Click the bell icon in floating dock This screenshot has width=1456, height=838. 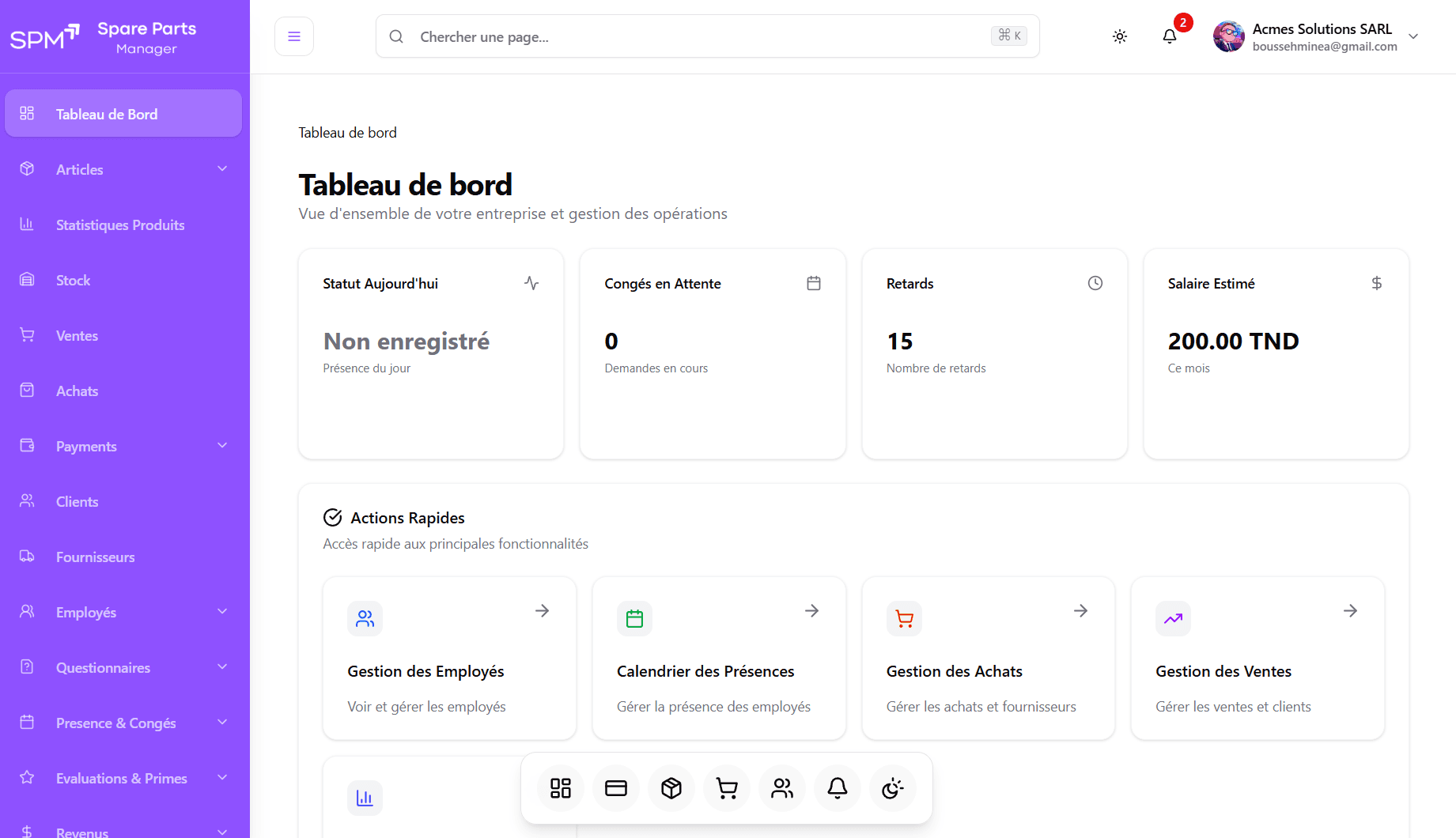837,788
